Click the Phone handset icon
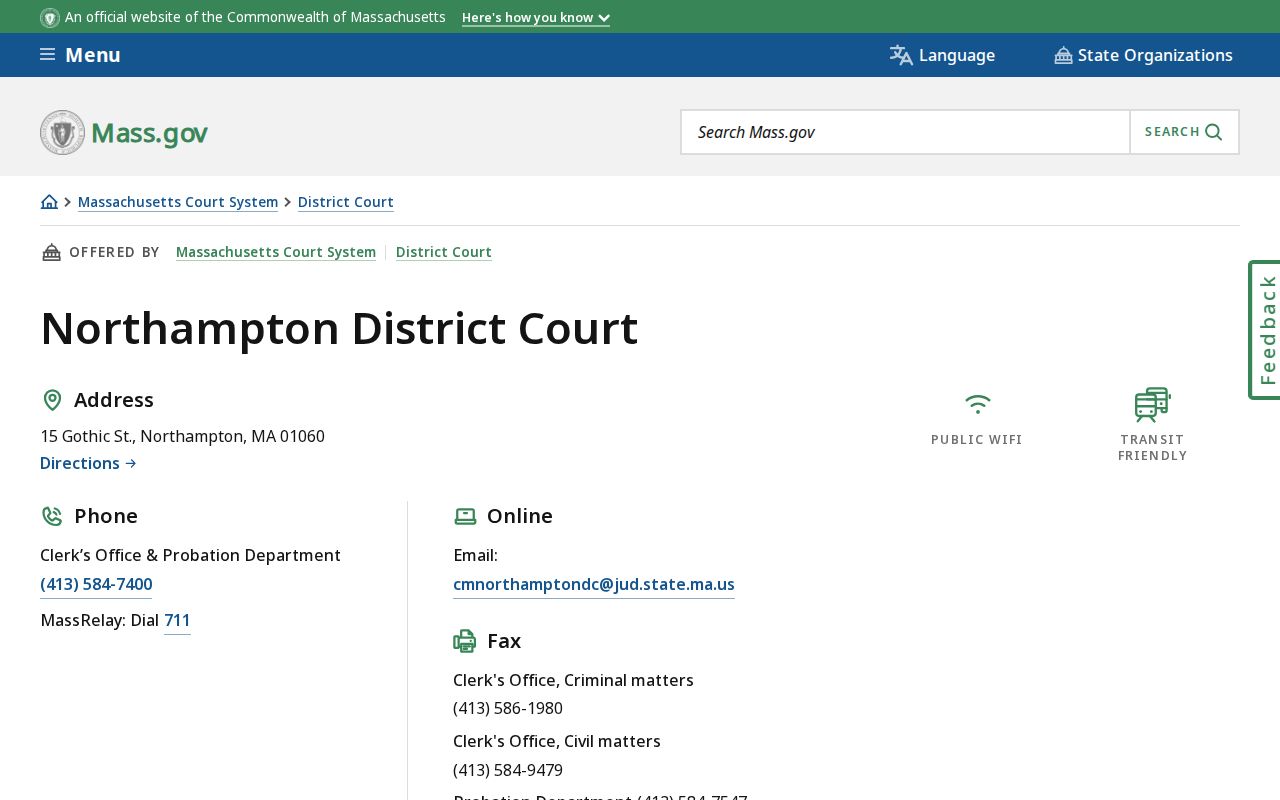The width and height of the screenshot is (1280, 800). coord(52,516)
